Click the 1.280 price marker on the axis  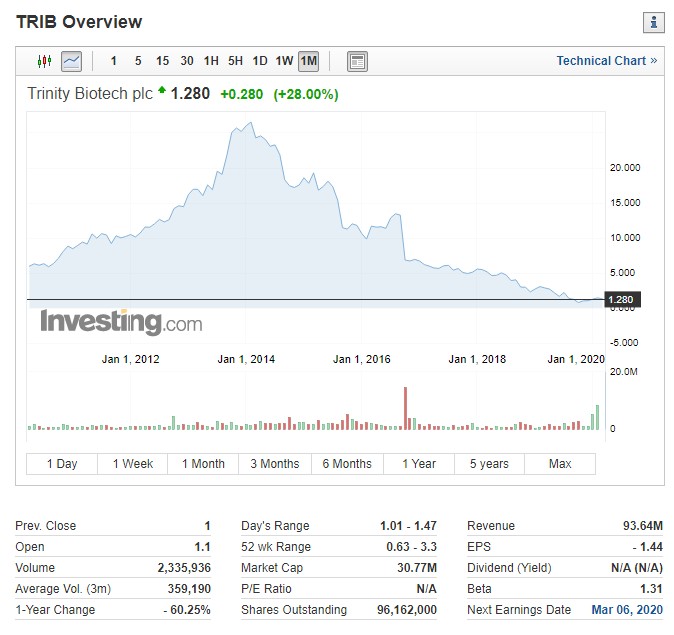tap(622, 299)
